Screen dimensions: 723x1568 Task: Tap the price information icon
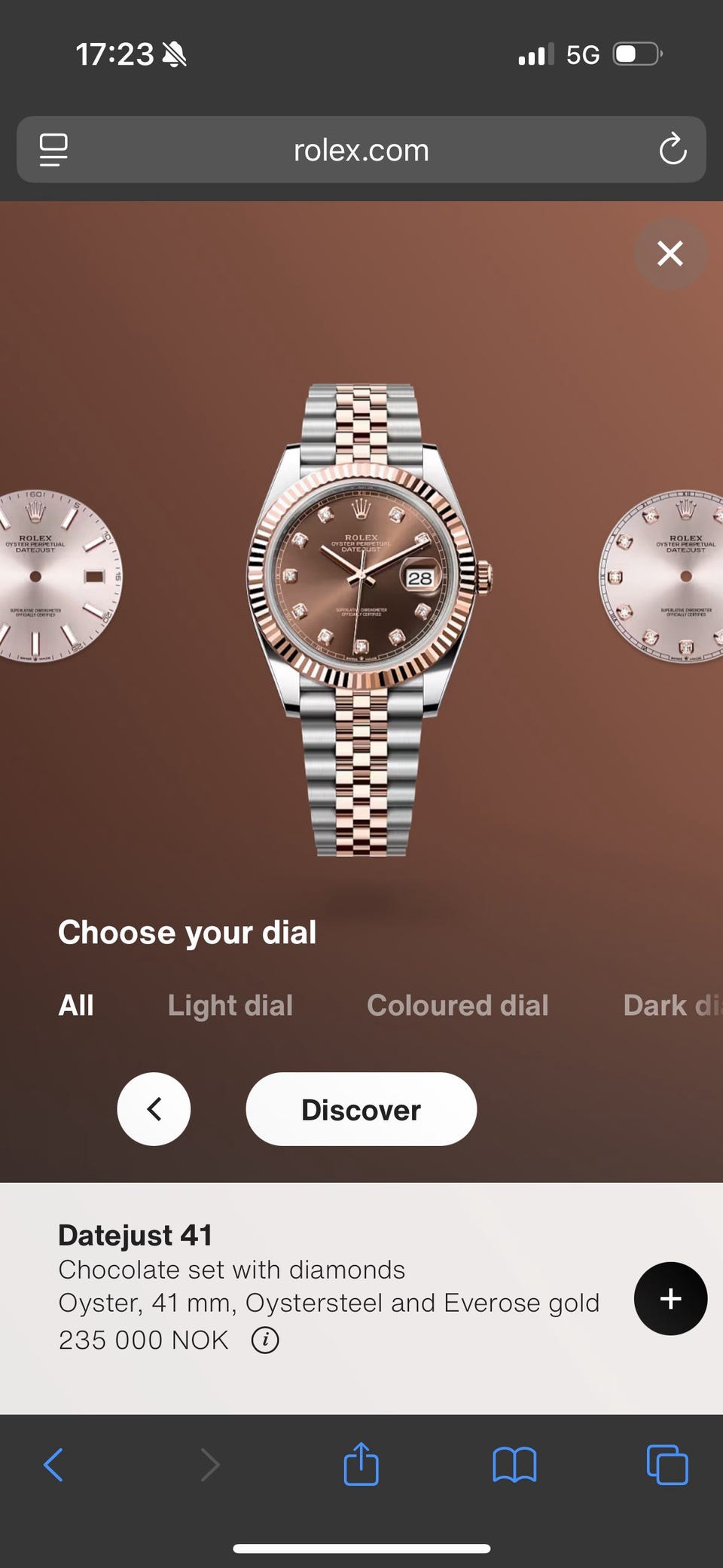coord(265,1340)
